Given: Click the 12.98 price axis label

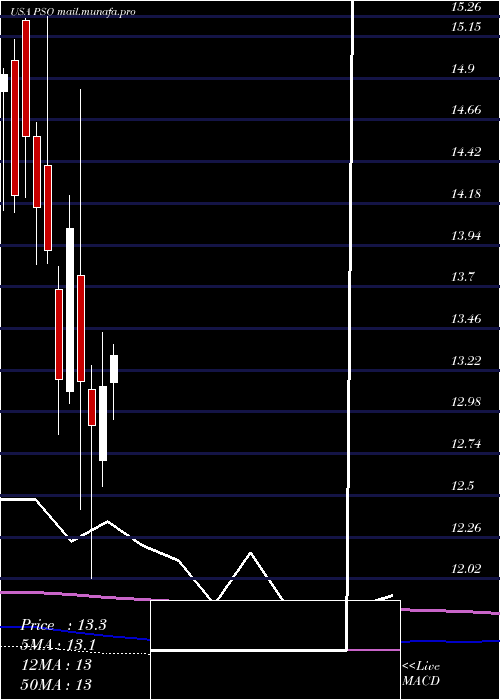Looking at the screenshot, I should click(466, 402).
